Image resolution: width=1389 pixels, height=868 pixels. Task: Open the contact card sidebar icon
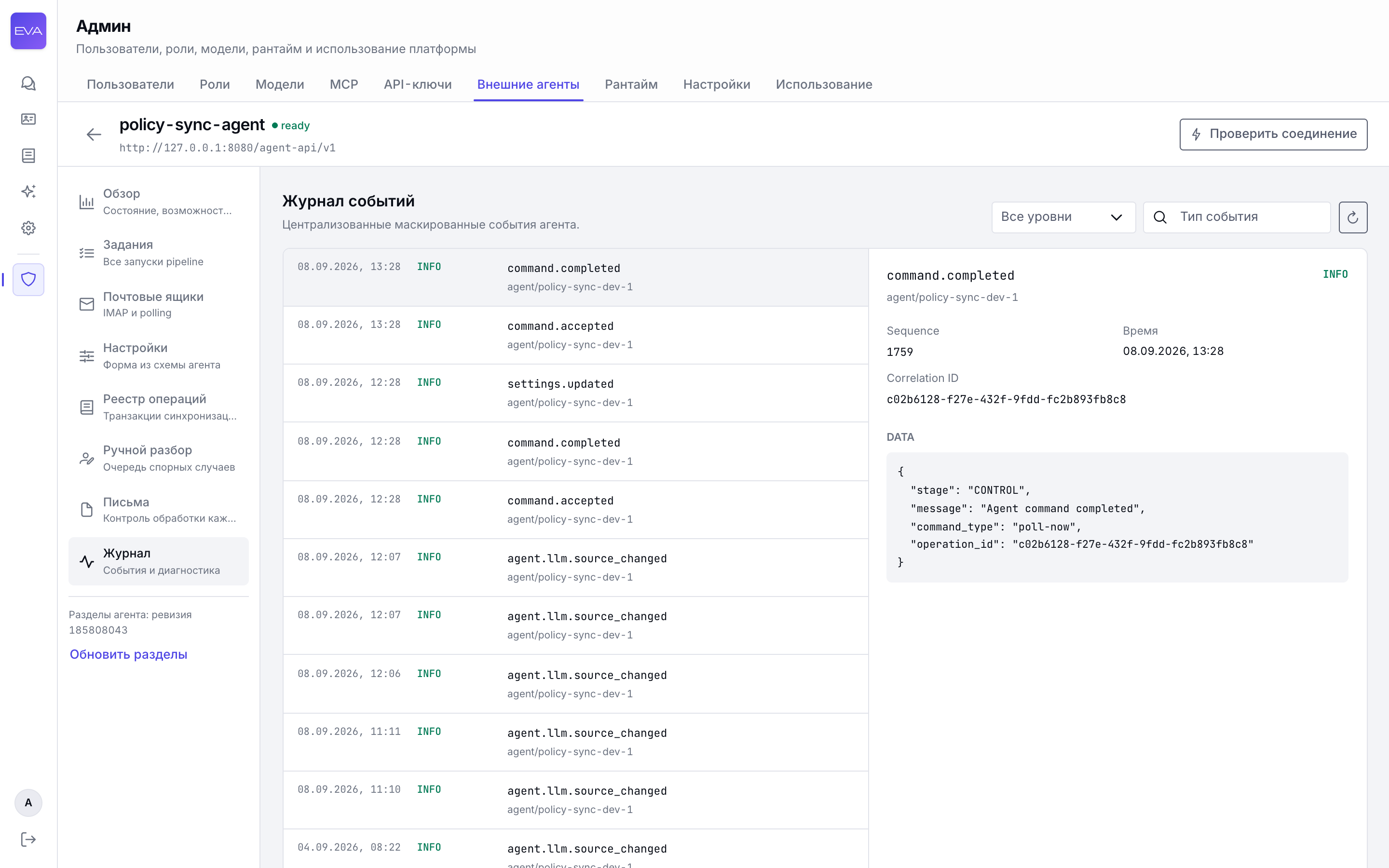(x=28, y=119)
